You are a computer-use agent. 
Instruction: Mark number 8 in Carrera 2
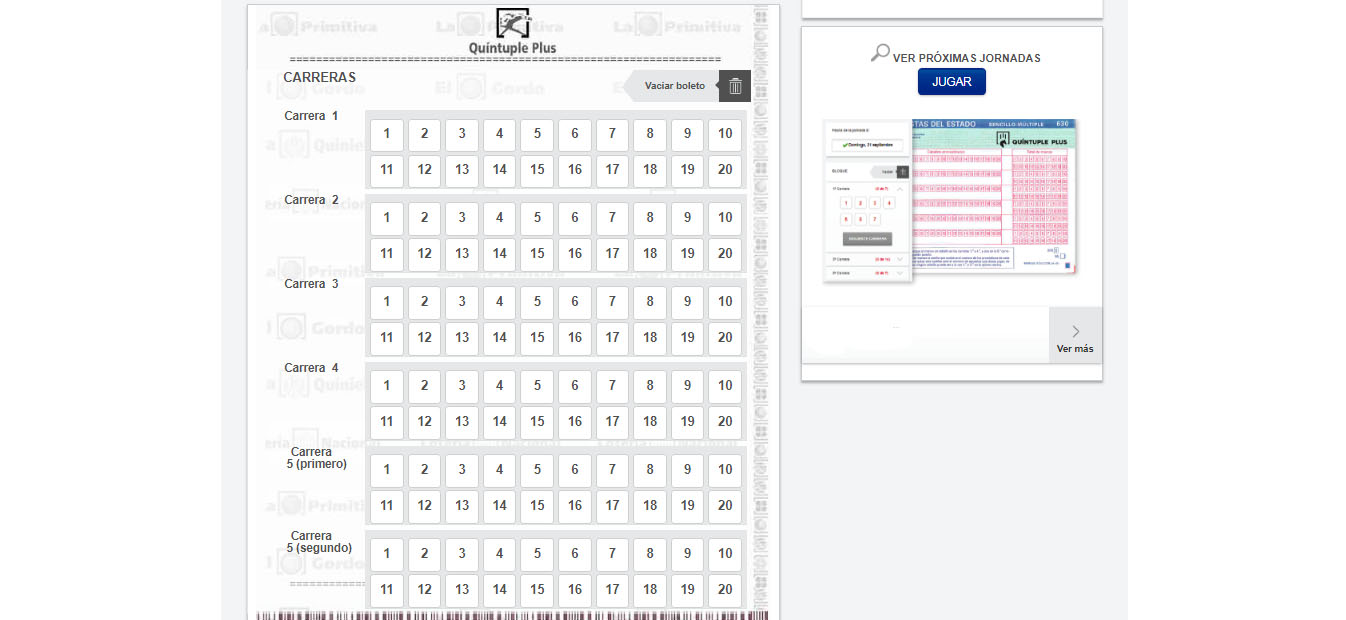click(x=650, y=219)
